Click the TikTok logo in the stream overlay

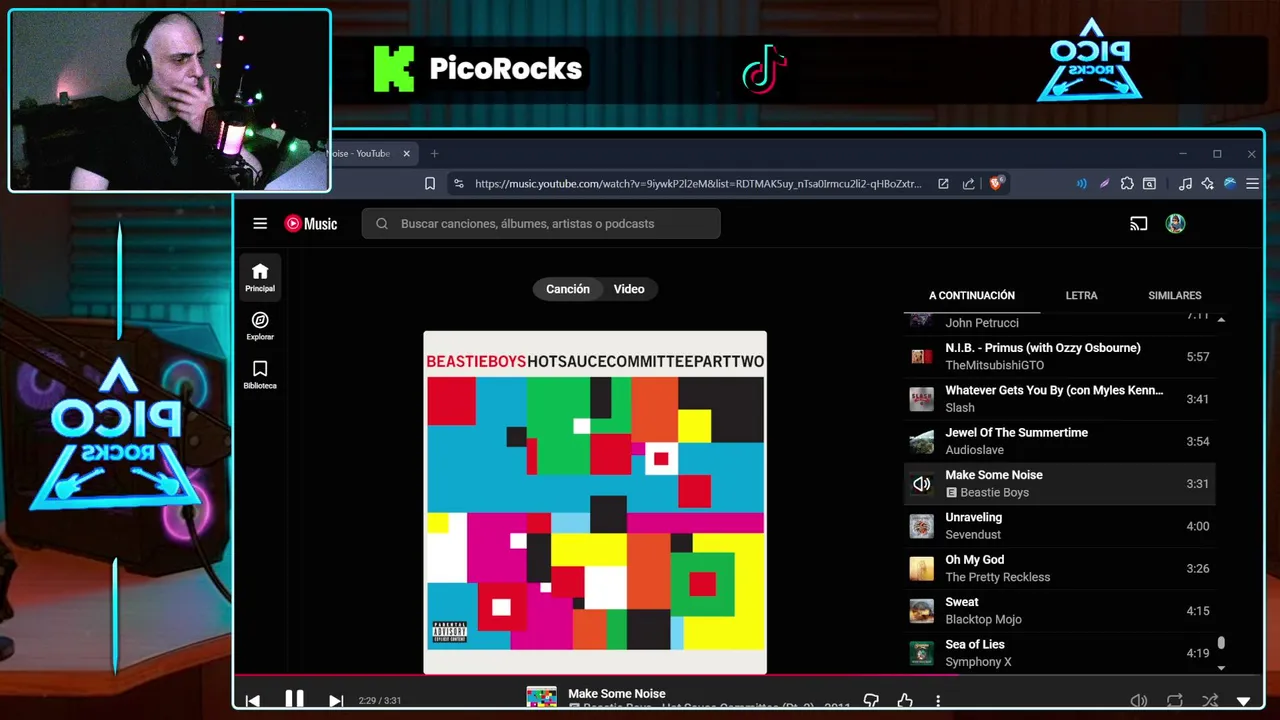(765, 69)
